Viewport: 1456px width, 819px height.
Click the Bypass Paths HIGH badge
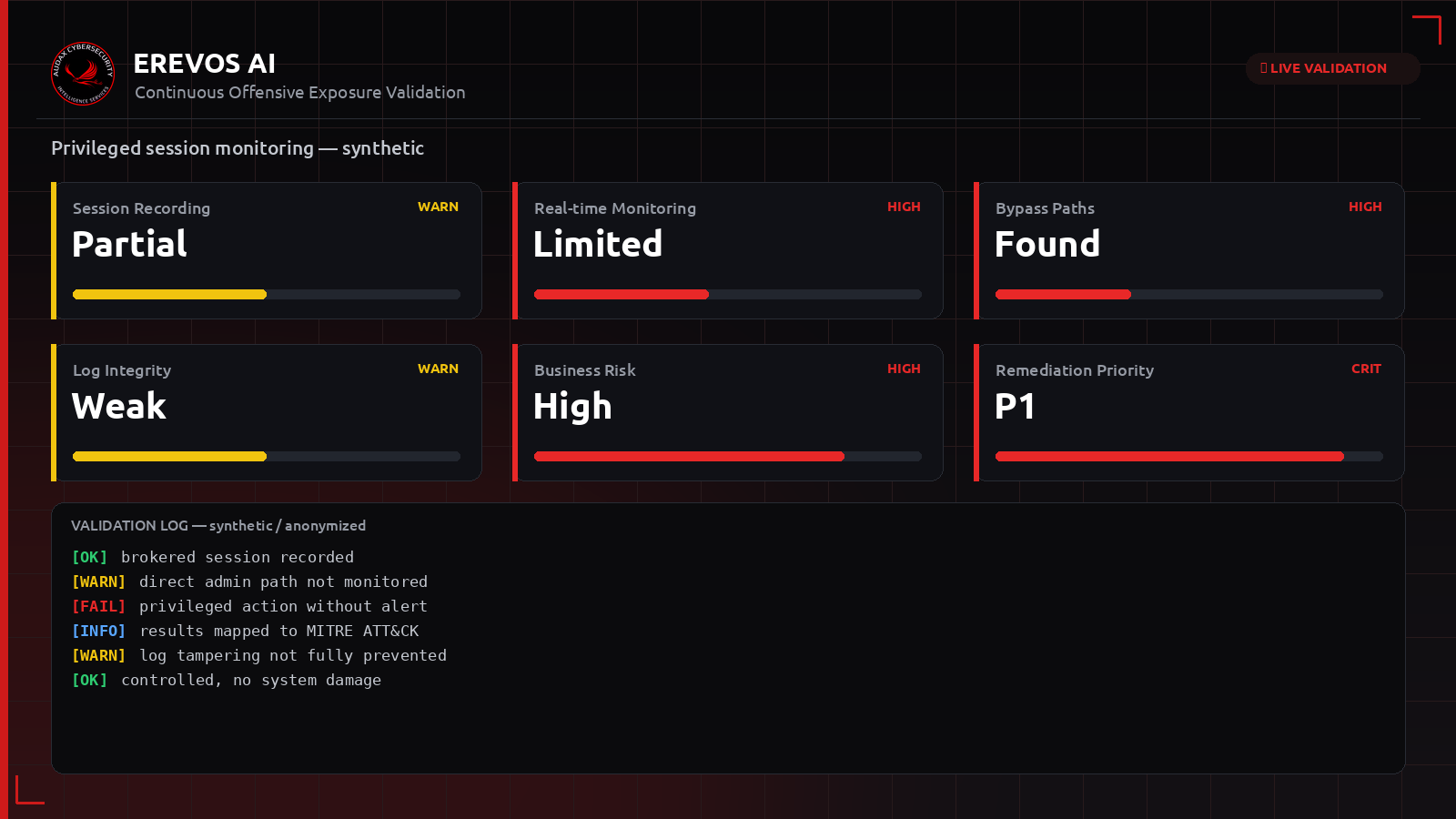pyautogui.click(x=1365, y=207)
